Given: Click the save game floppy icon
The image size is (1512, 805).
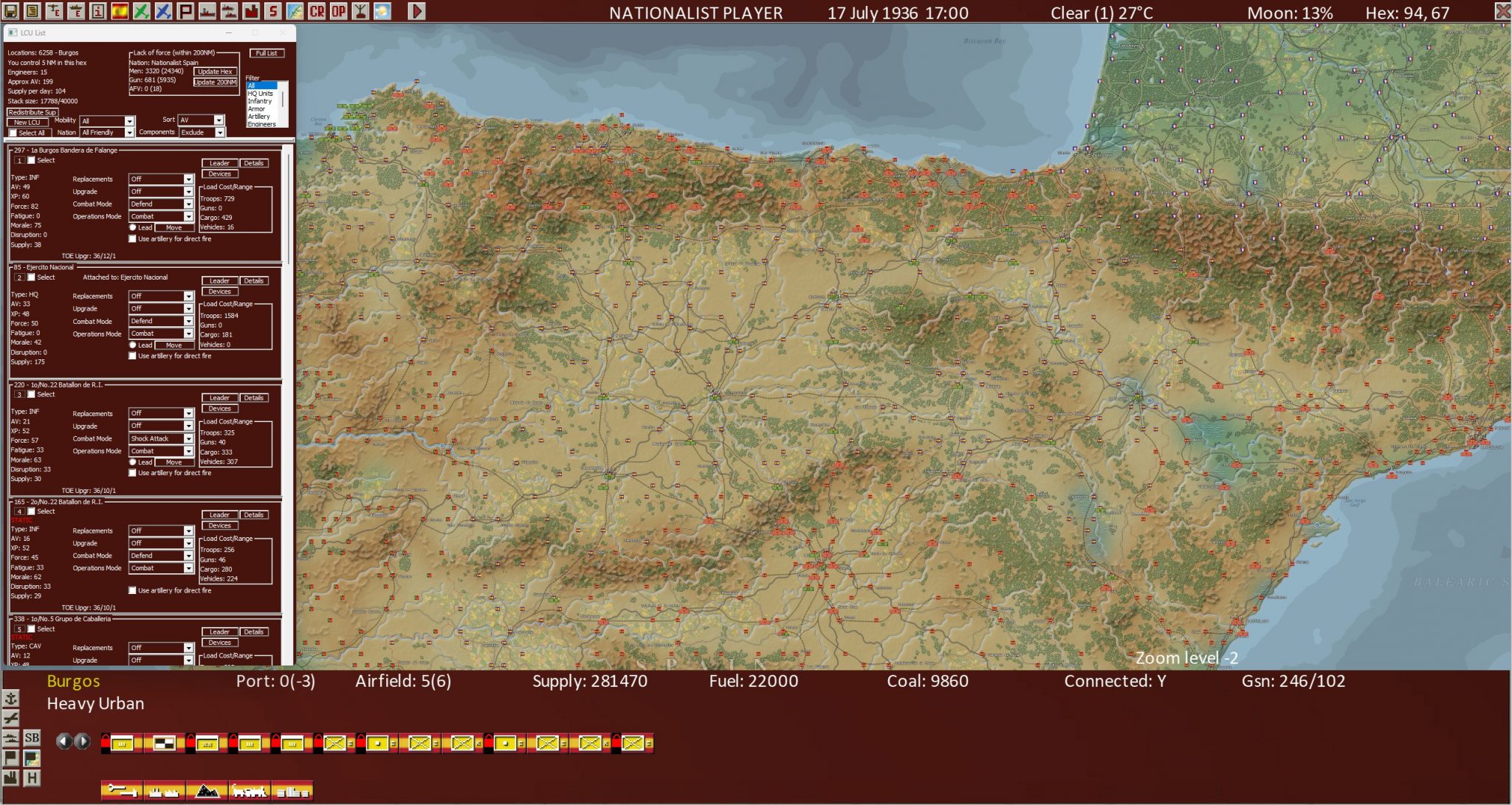Looking at the screenshot, I should (x=10, y=11).
